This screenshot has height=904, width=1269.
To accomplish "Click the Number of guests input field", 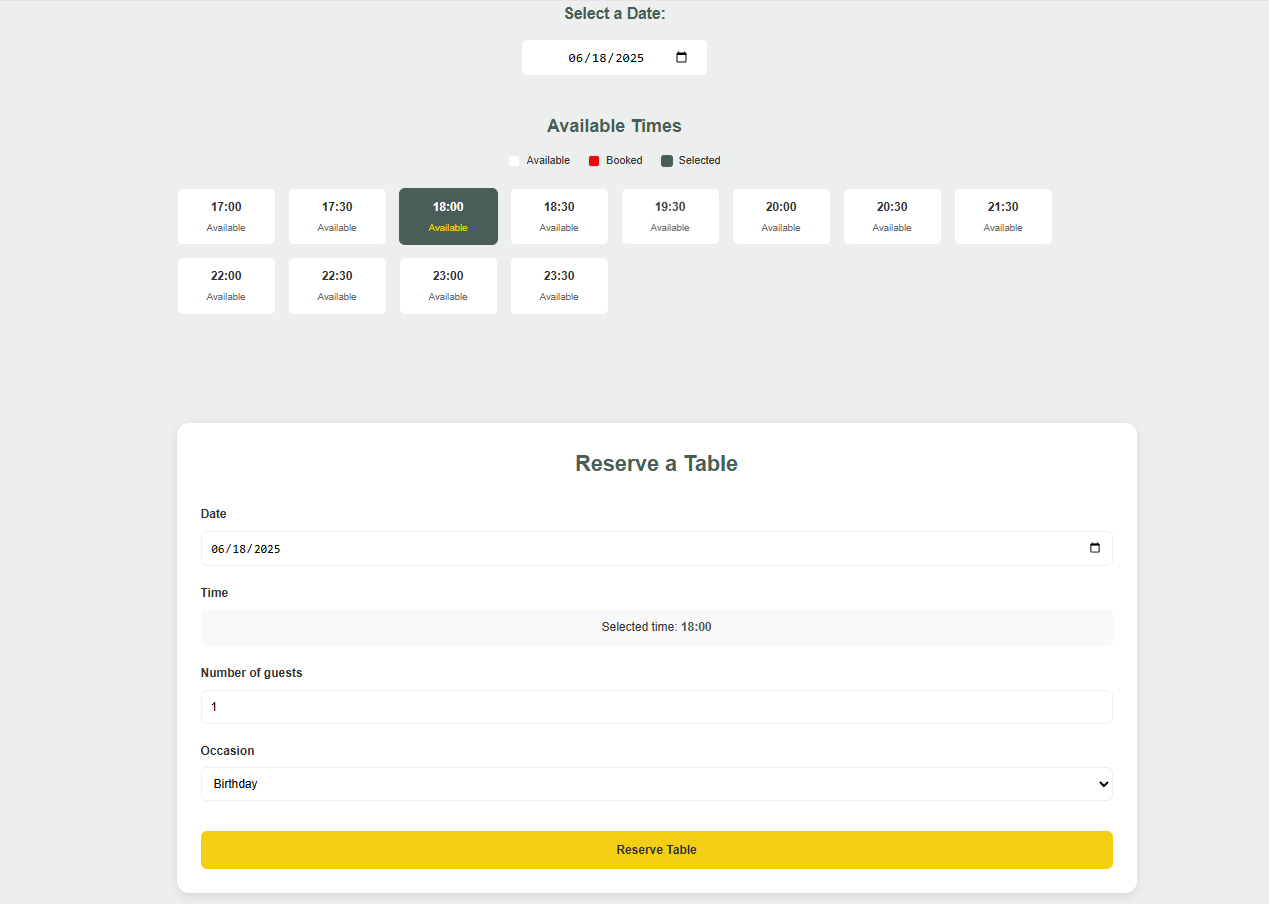I will [656, 707].
